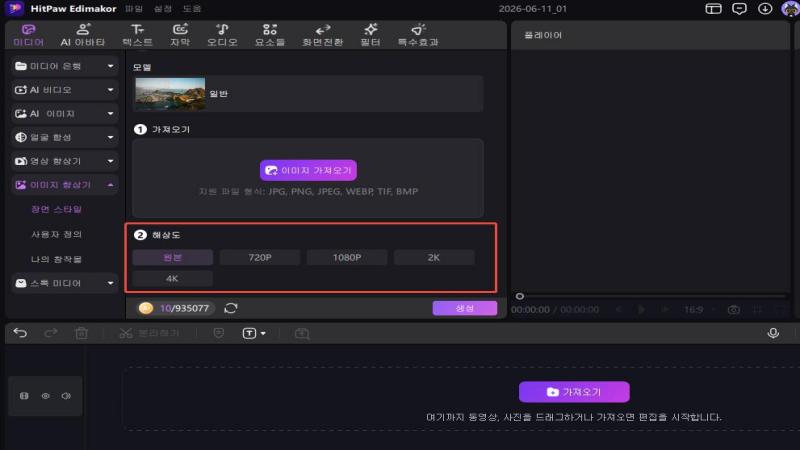Click the previous frame button
This screenshot has height=450, width=800.
coord(618,309)
